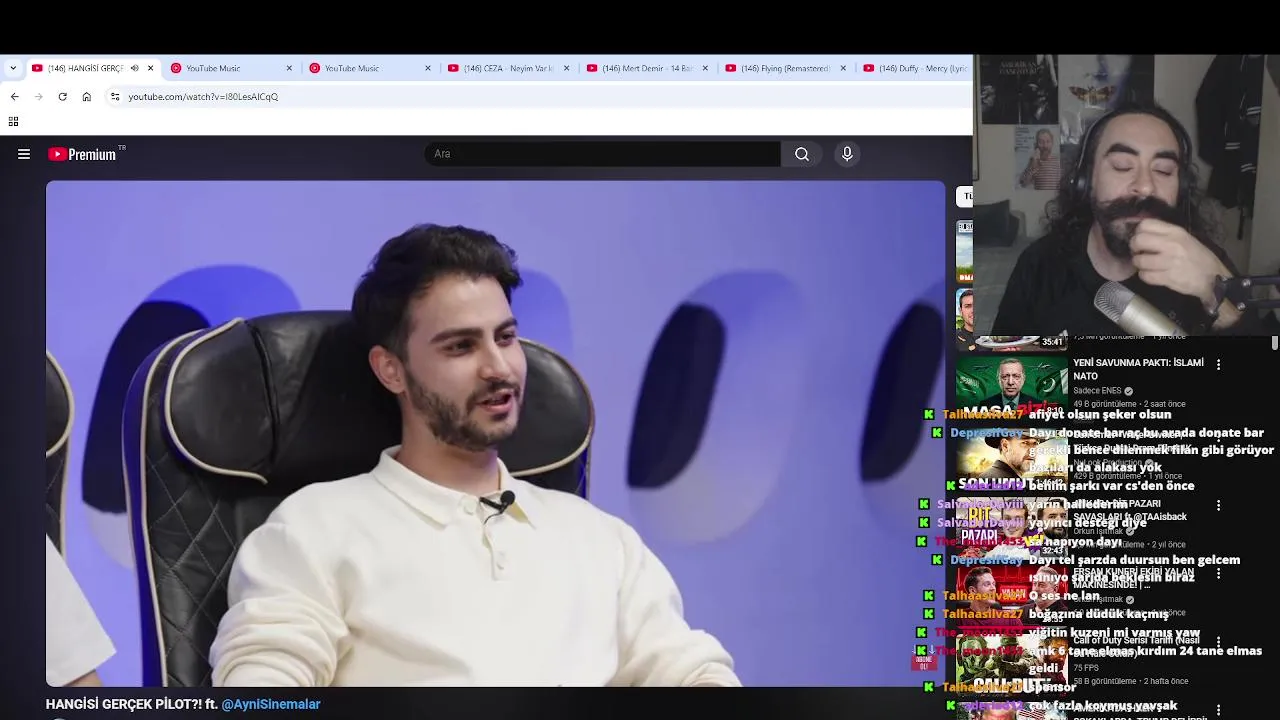Click the main video player to pause

click(495, 433)
